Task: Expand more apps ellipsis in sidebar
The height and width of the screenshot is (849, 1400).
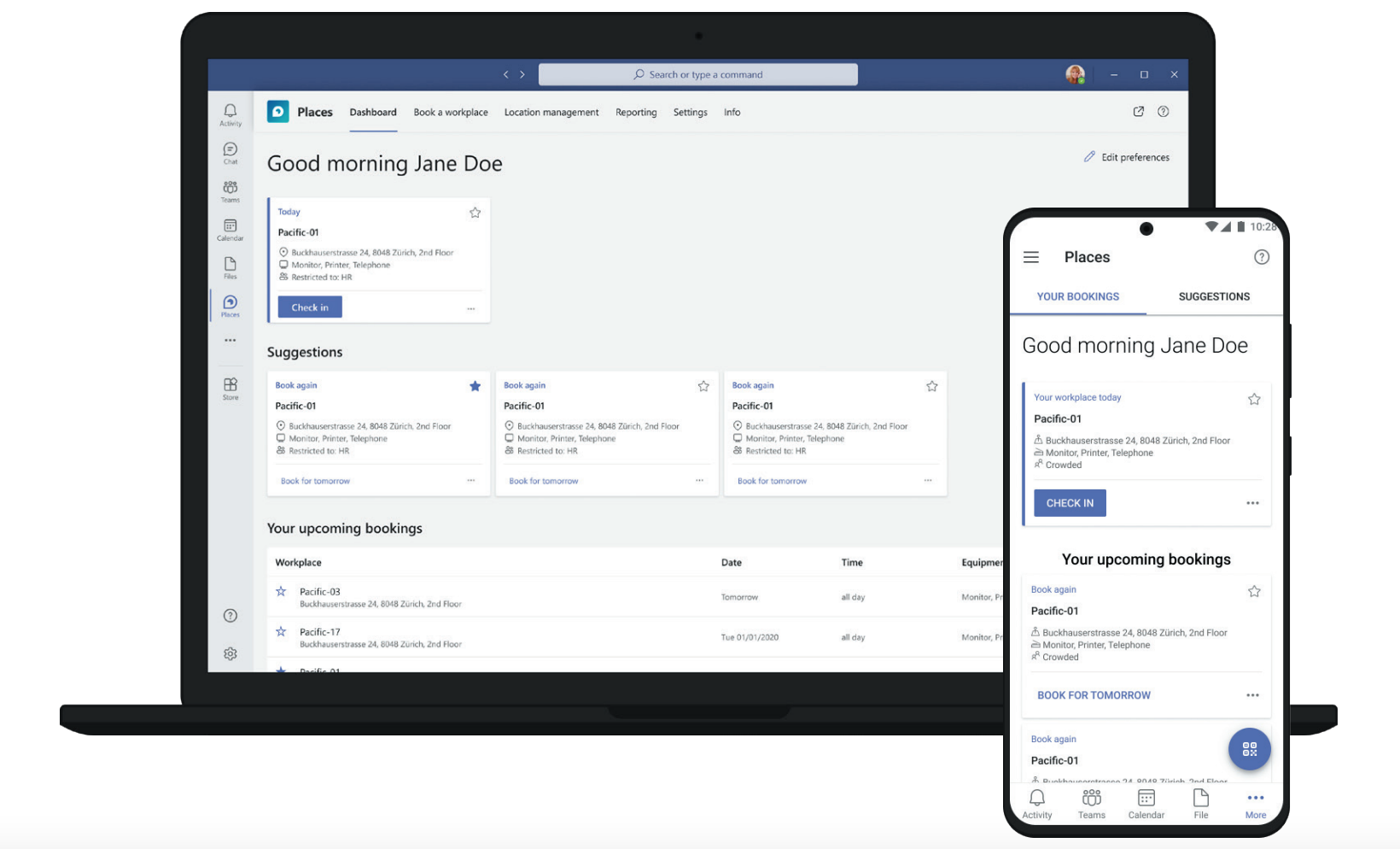Action: [230, 340]
